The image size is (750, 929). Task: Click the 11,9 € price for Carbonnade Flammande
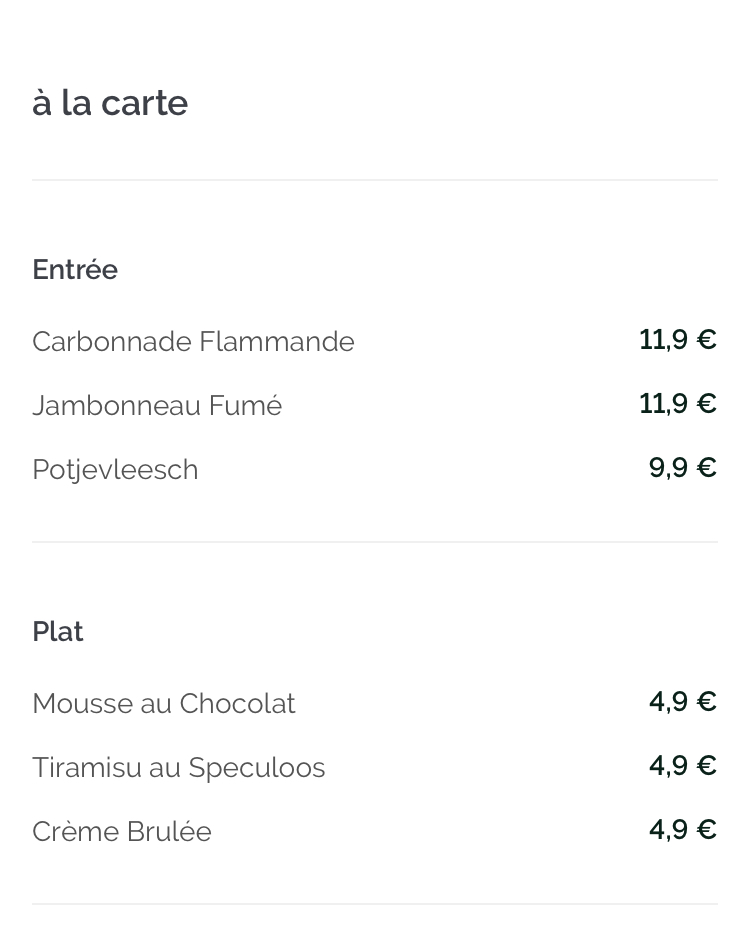(678, 340)
